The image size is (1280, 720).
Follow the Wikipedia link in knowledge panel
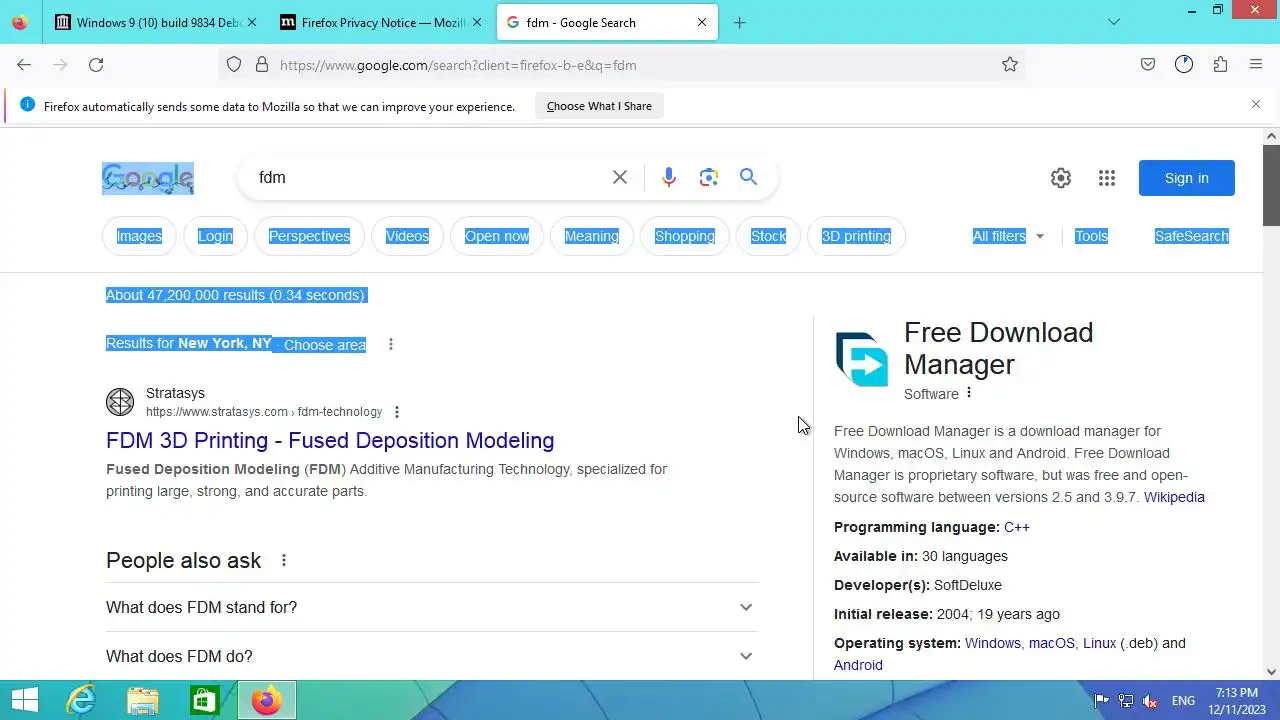(x=1174, y=497)
